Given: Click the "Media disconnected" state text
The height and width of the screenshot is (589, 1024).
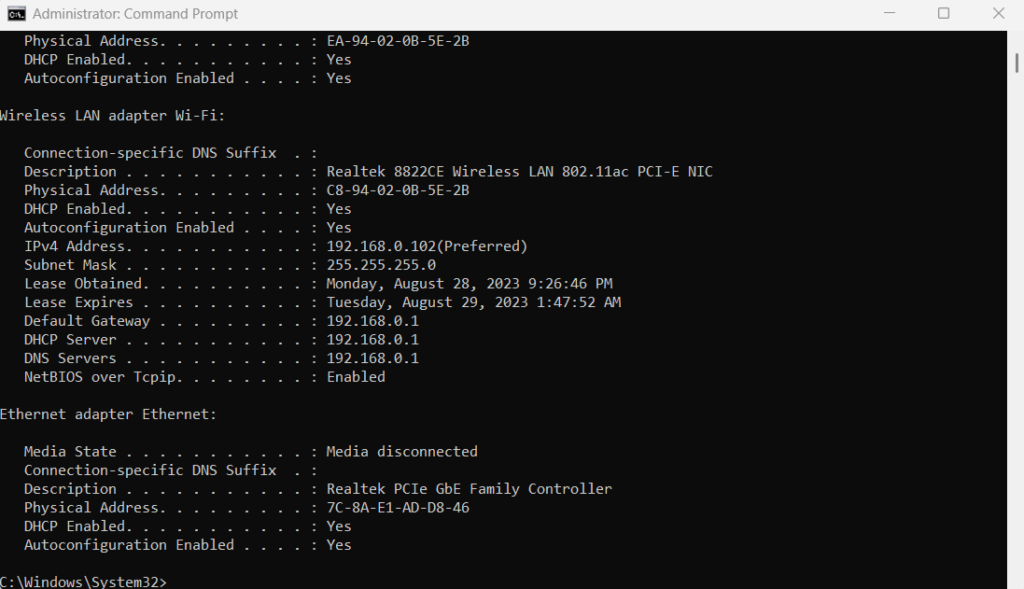Looking at the screenshot, I should [x=402, y=451].
